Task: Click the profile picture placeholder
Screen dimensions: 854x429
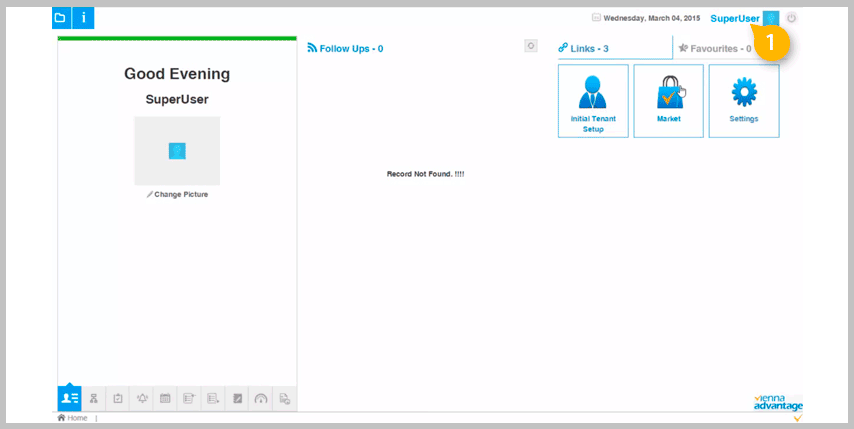Action: [177, 151]
